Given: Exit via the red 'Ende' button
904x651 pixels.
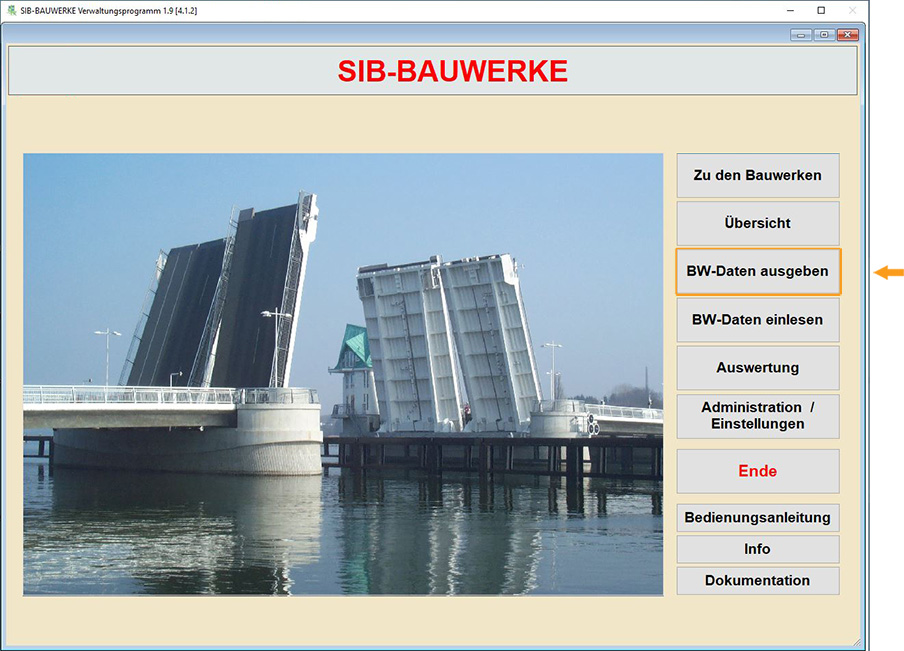Looking at the screenshot, I should click(x=757, y=471).
